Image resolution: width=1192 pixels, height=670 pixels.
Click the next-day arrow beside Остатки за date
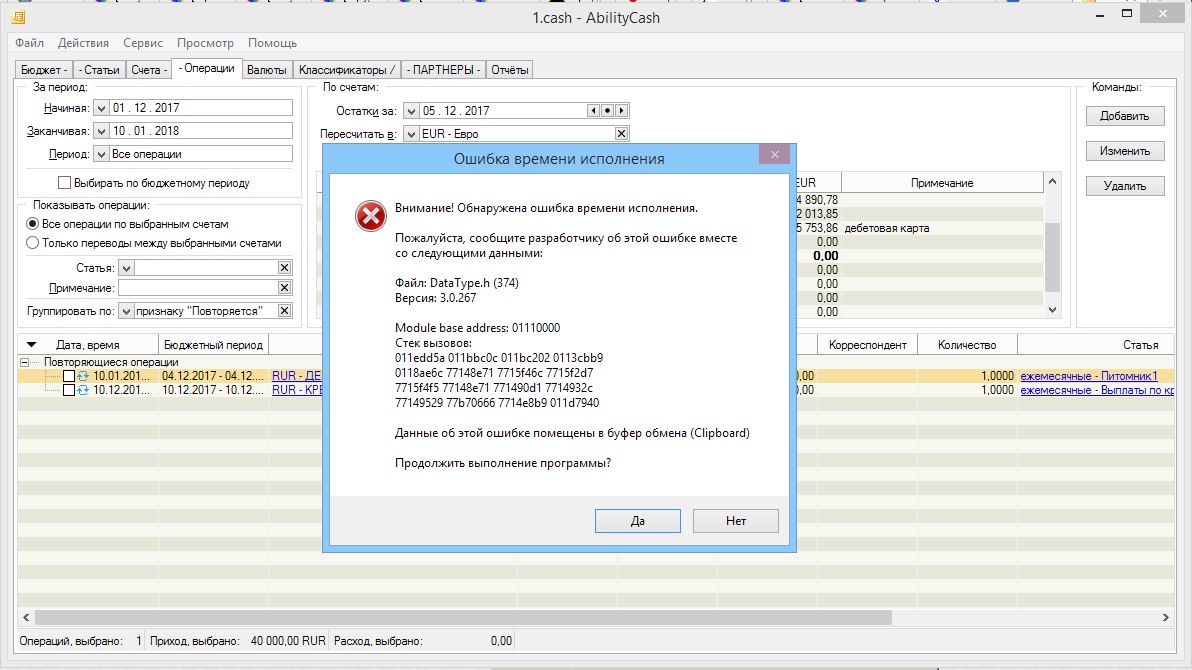621,110
